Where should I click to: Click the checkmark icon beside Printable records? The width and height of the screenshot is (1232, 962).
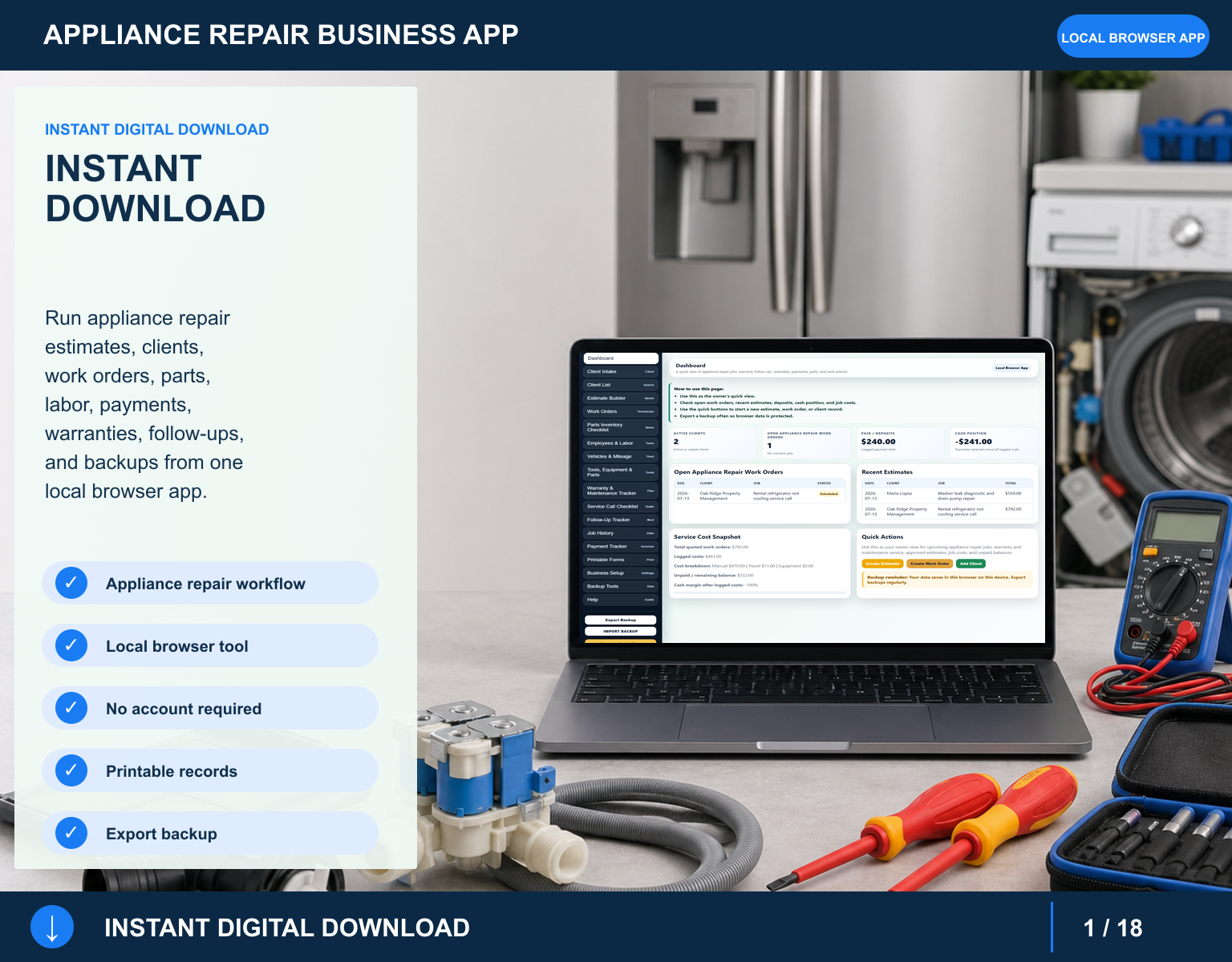click(71, 770)
